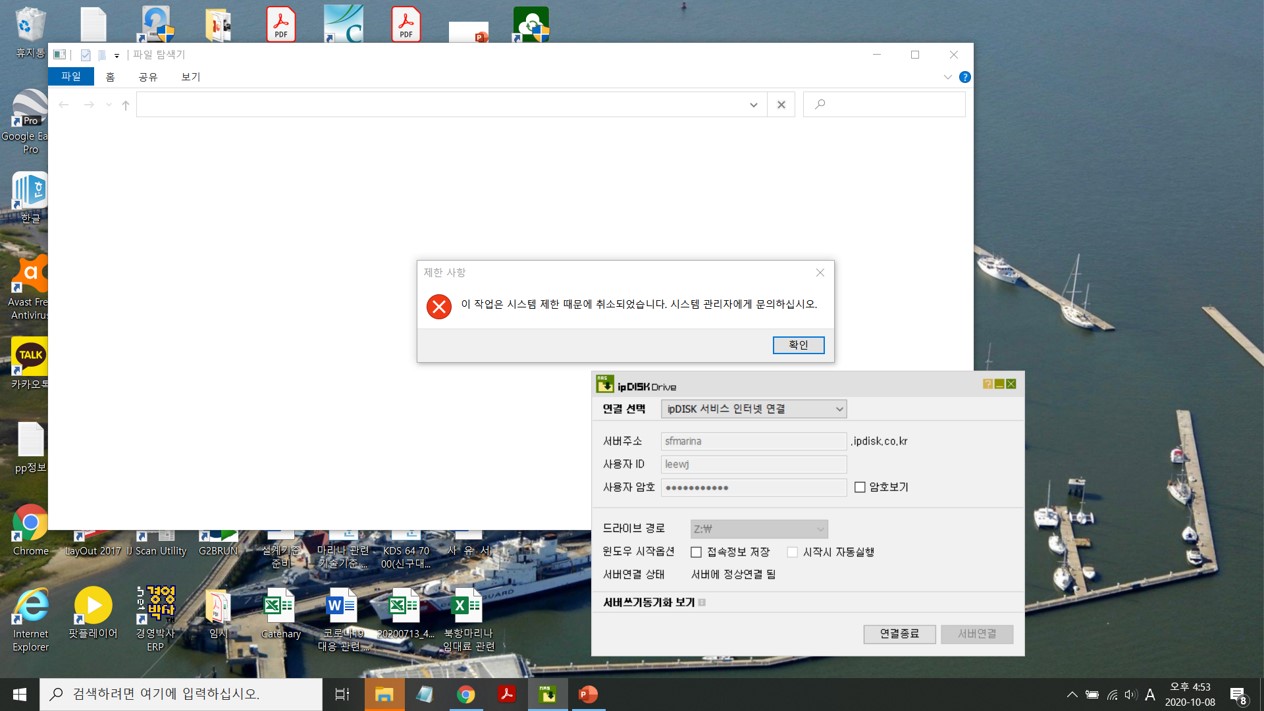Click the PowerPoint taskbar icon
This screenshot has height=711, width=1264.
coord(588,694)
